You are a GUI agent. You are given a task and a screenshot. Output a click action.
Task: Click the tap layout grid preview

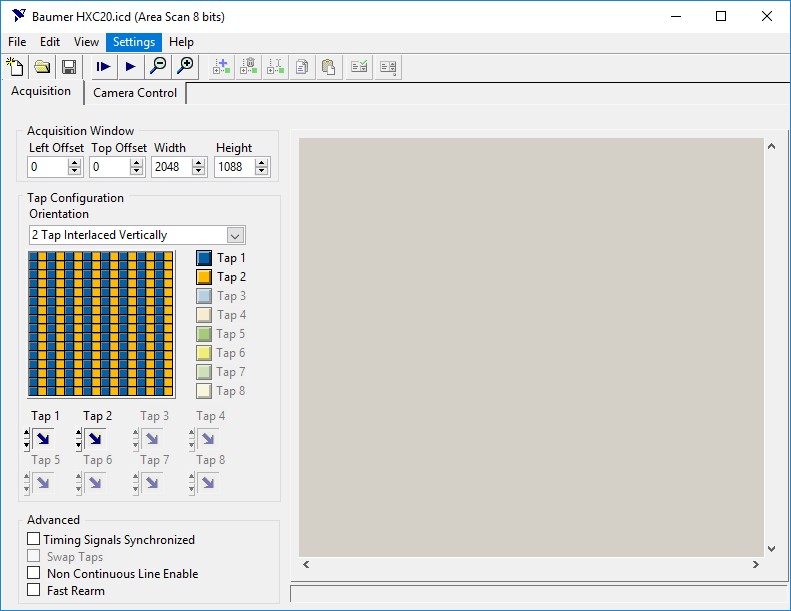click(x=101, y=324)
